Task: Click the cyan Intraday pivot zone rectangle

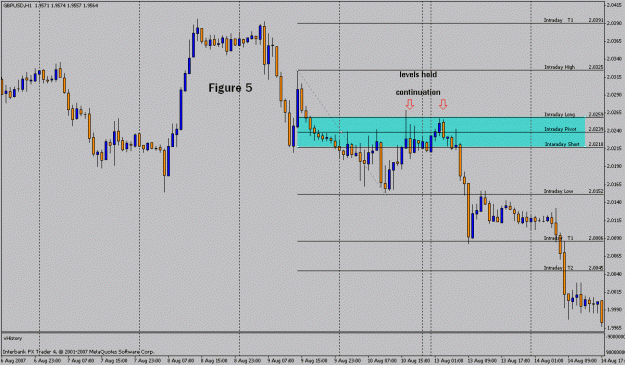Action: pyautogui.click(x=441, y=132)
